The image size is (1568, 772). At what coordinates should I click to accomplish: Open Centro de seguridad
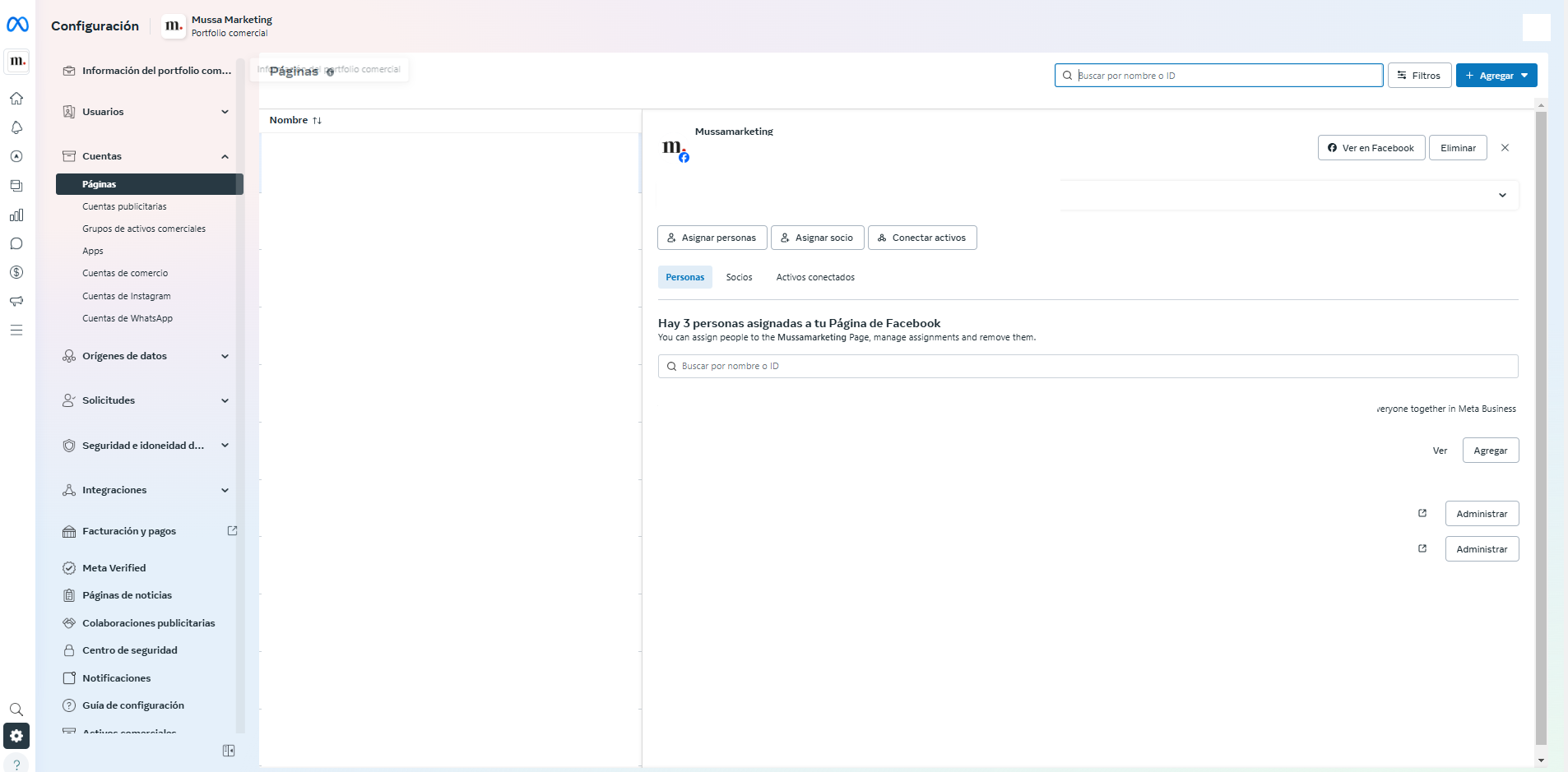[120, 650]
